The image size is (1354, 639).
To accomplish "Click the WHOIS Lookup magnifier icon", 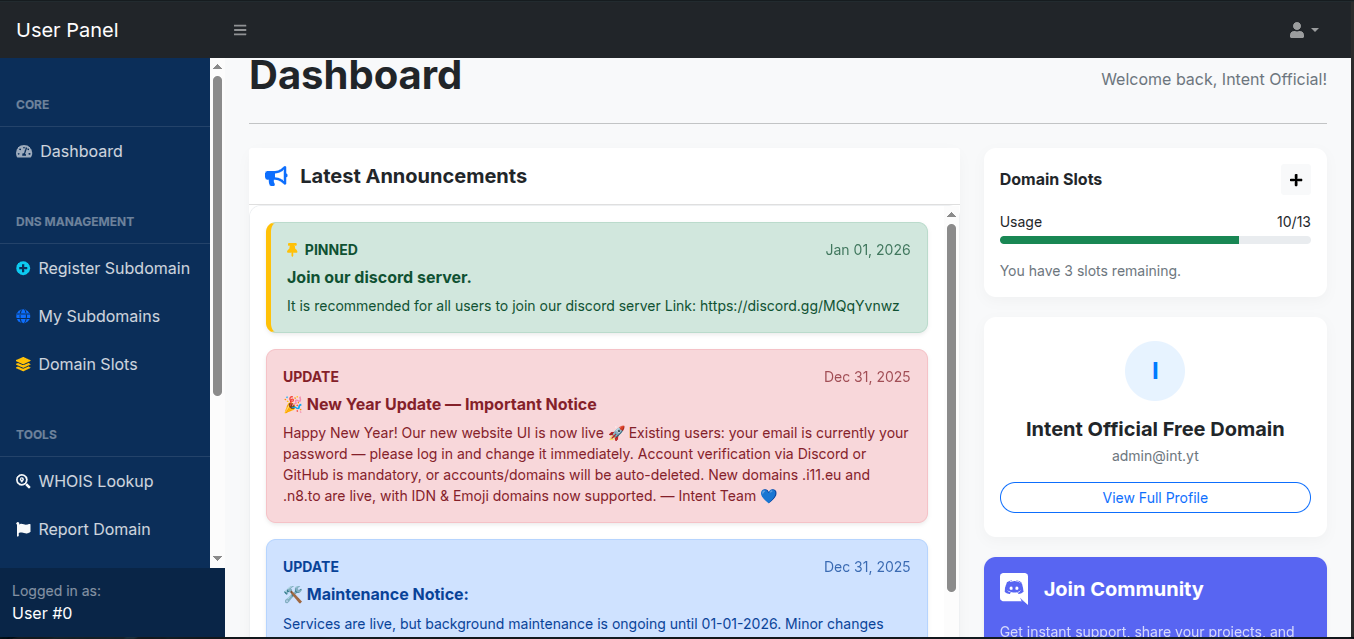I will [24, 482].
